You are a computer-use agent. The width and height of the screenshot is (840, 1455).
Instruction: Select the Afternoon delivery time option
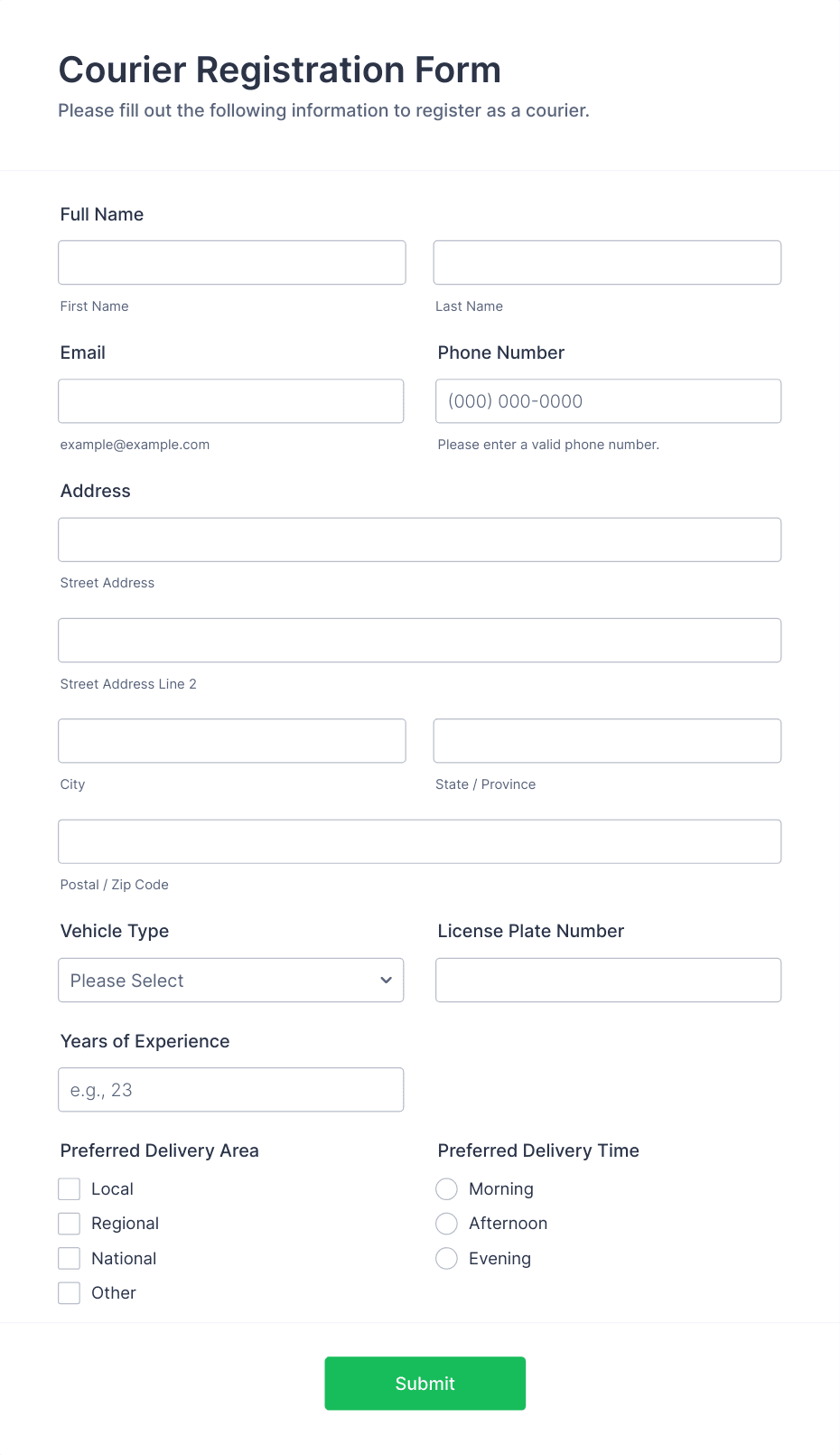click(446, 1223)
